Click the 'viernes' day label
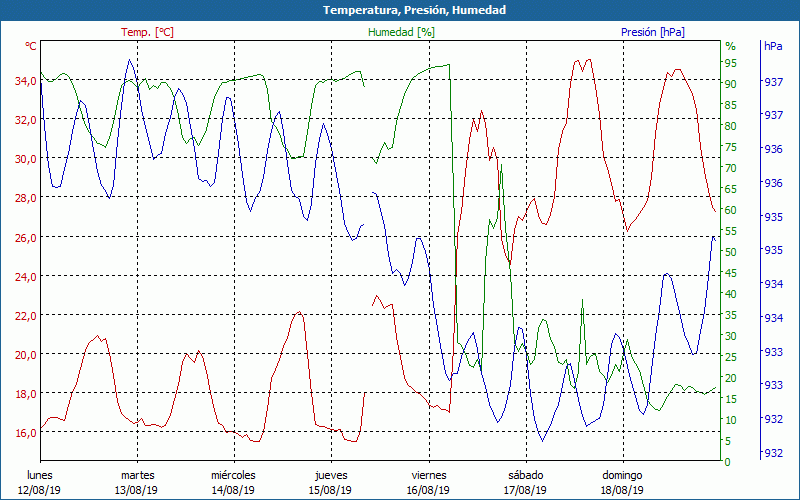 (x=429, y=475)
